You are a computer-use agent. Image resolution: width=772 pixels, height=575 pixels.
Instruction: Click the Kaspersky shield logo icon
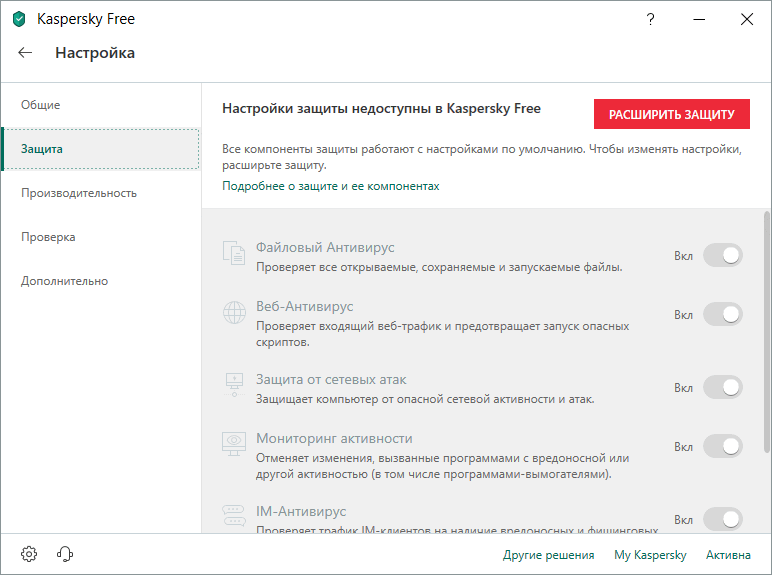(x=19, y=19)
